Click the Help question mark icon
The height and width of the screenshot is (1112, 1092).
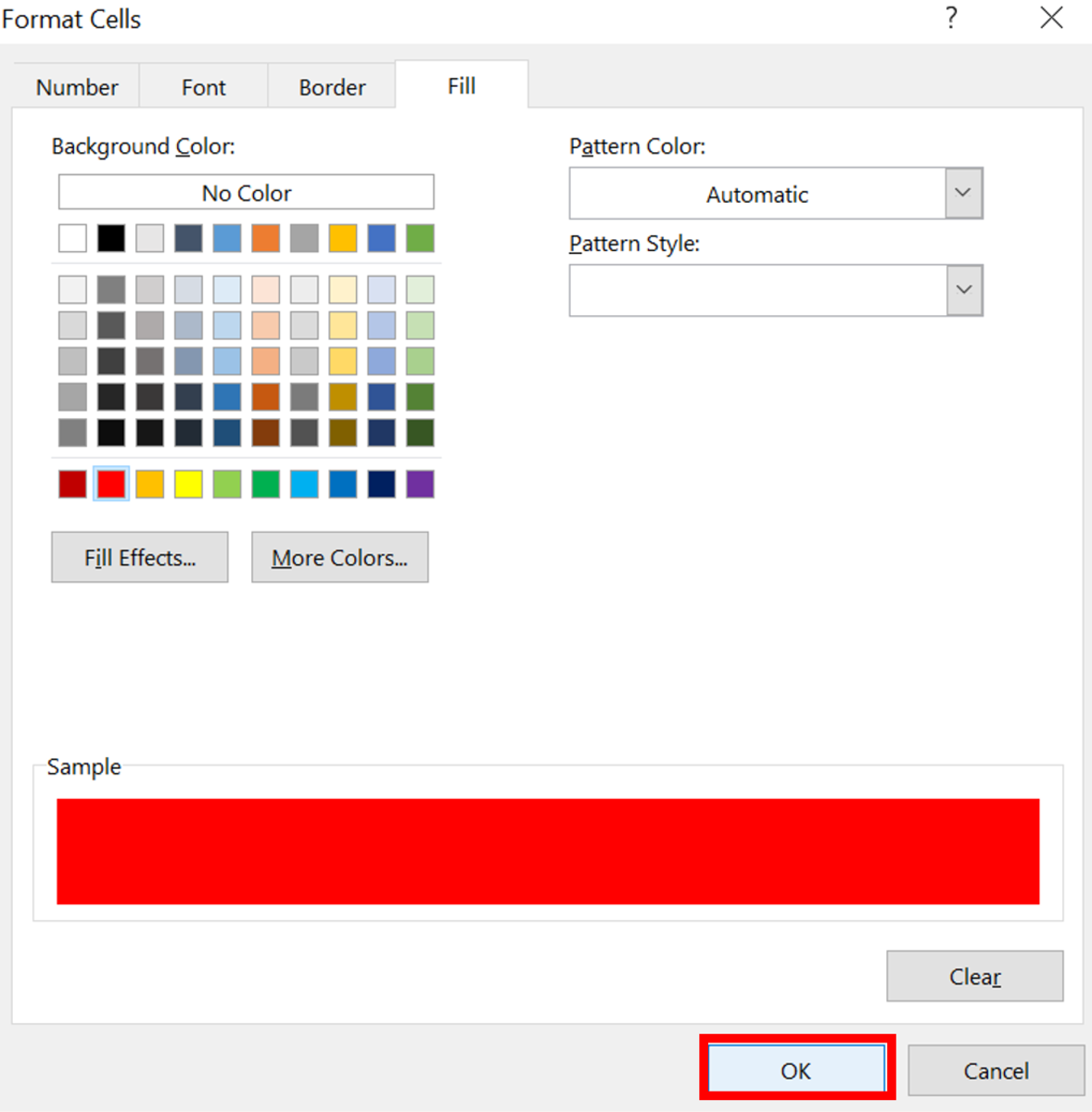pos(951,18)
